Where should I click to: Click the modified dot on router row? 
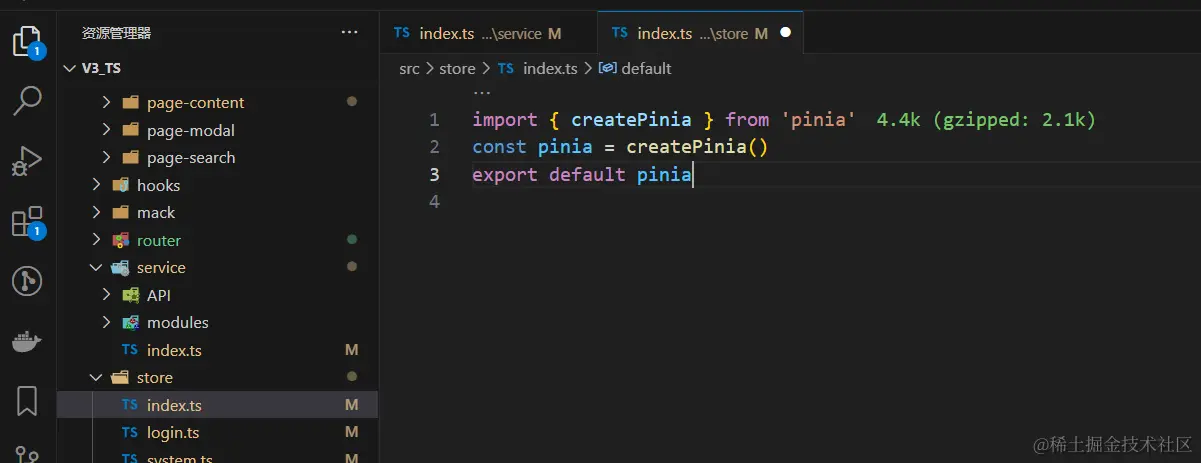pos(351,240)
